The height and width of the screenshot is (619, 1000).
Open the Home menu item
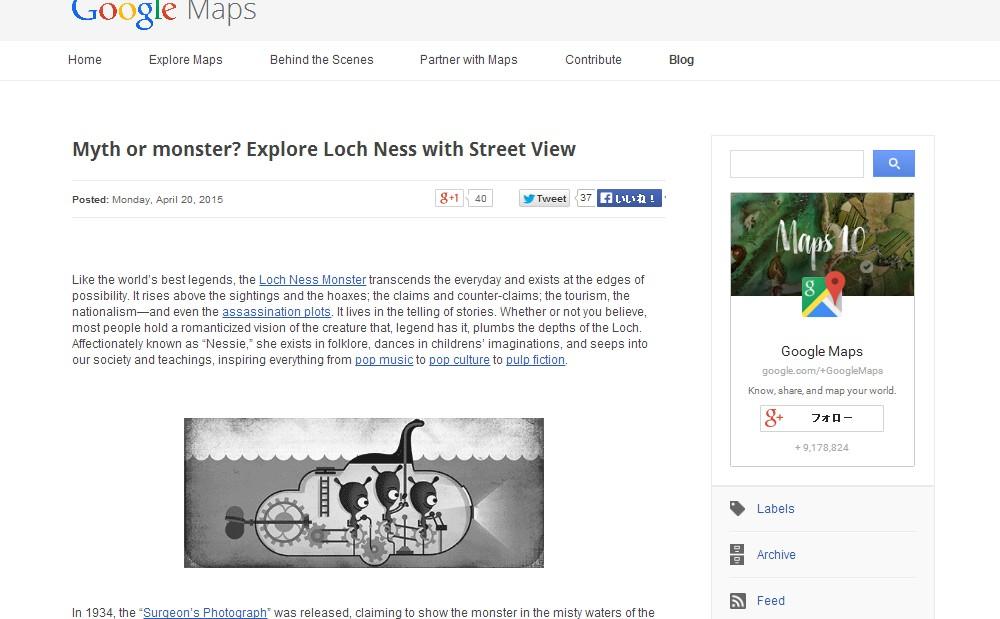click(85, 60)
